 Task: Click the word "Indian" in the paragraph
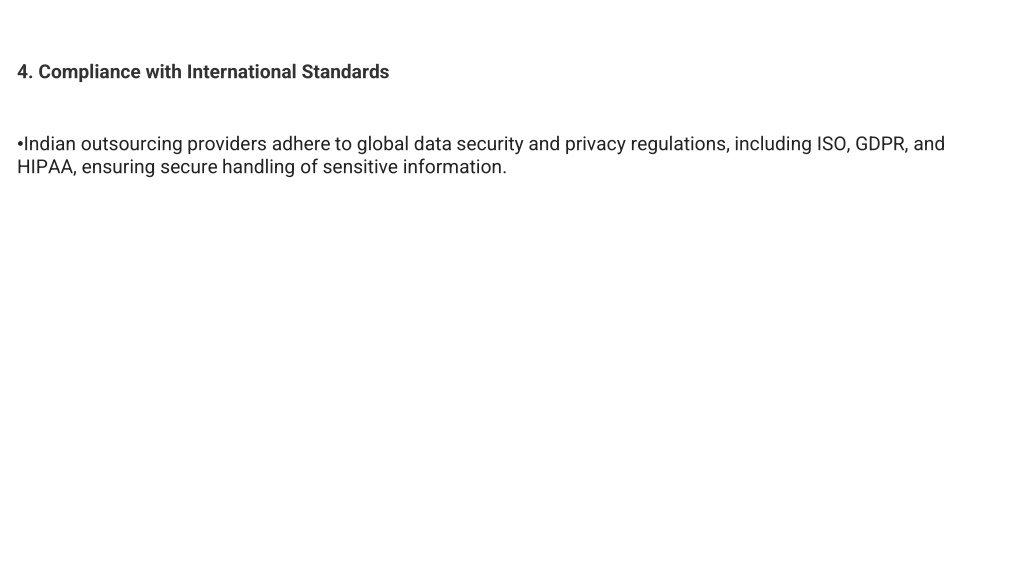click(x=50, y=144)
